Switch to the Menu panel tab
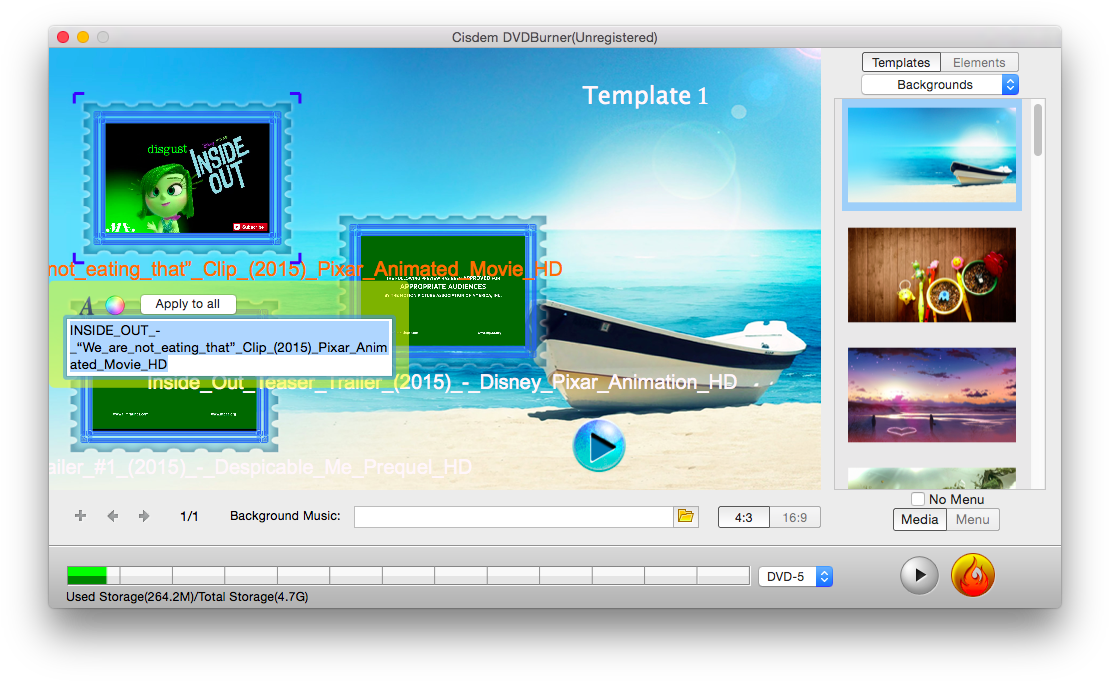Image resolution: width=1109 pixels, height=681 pixels. pos(971,519)
